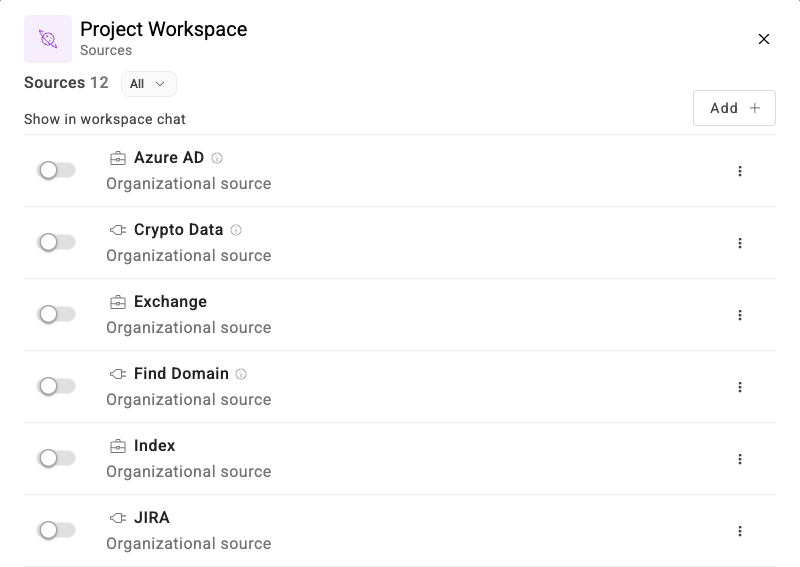Switch on the Exchange source toggle
800x567 pixels.
click(56, 314)
